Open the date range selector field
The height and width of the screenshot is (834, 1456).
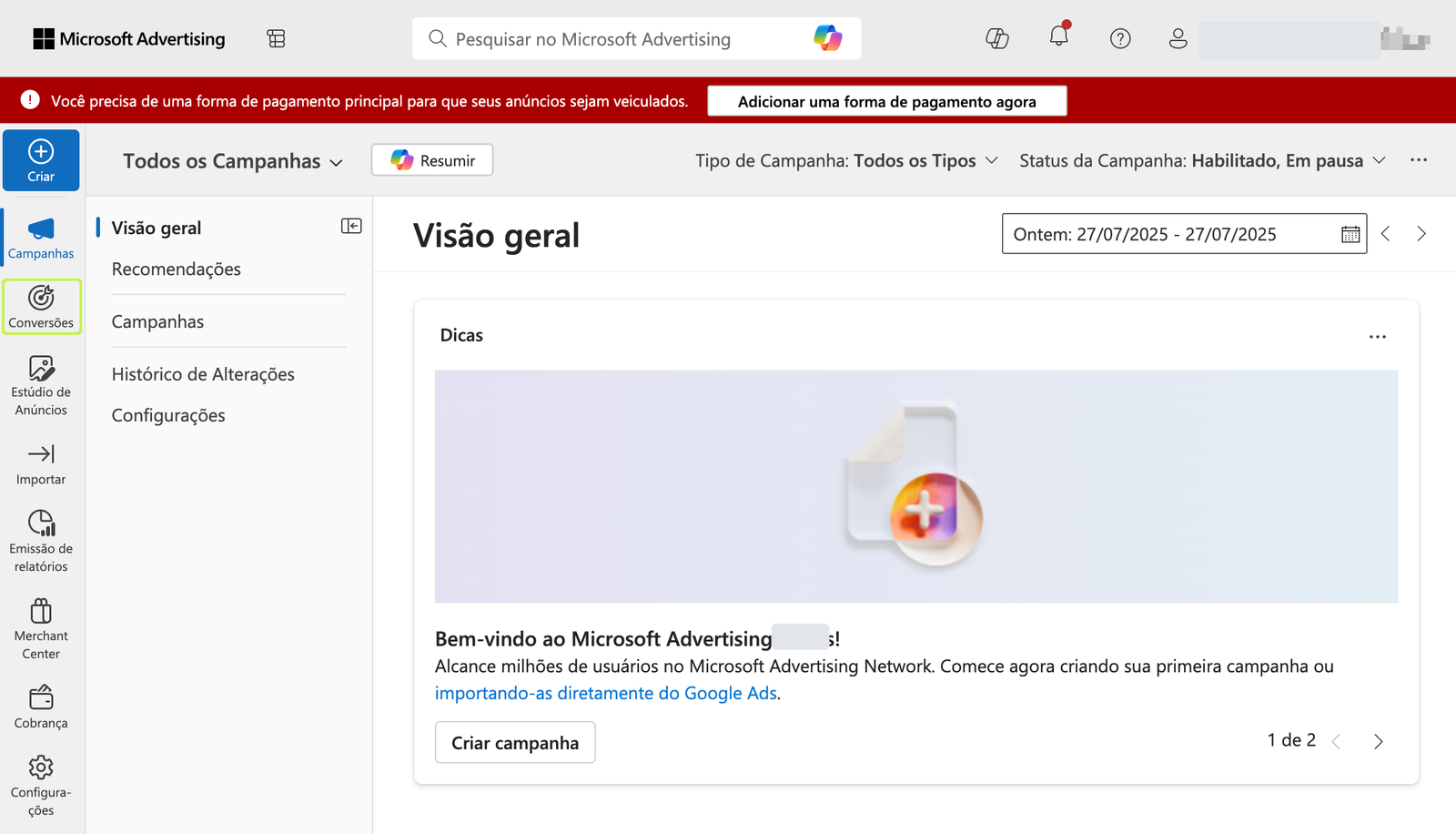coord(1184,234)
